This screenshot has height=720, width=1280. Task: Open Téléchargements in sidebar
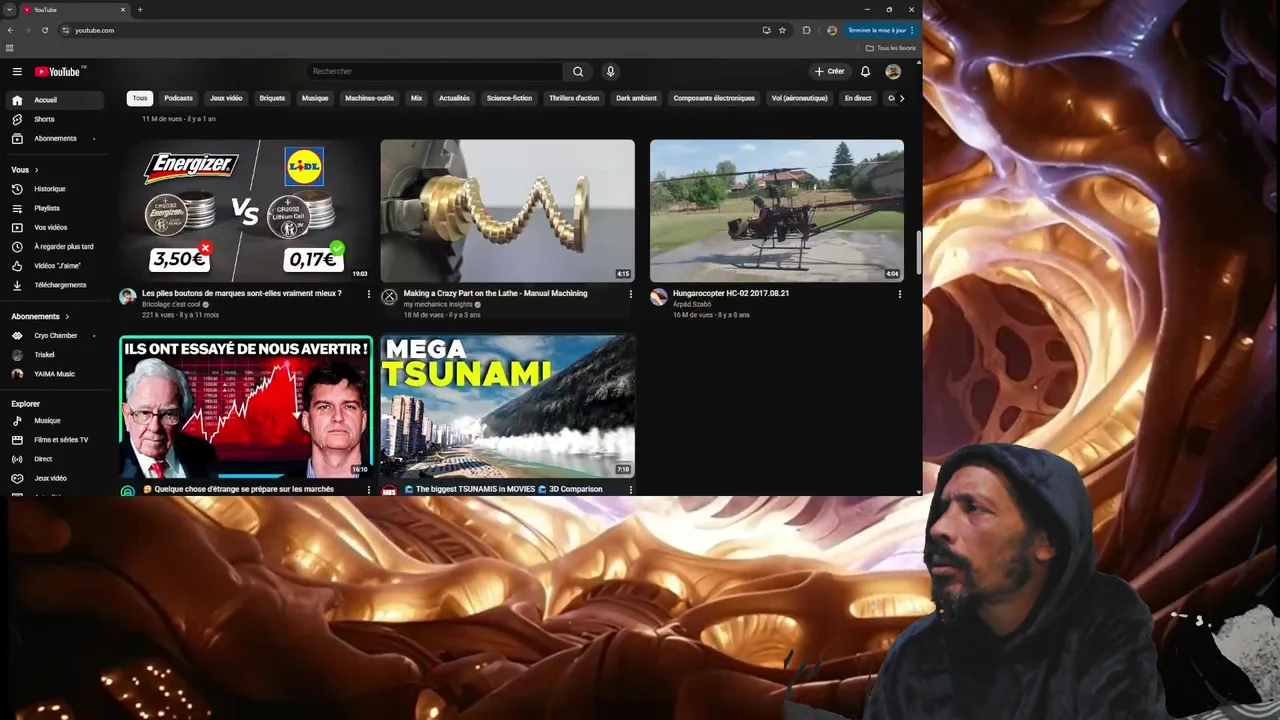(x=56, y=285)
